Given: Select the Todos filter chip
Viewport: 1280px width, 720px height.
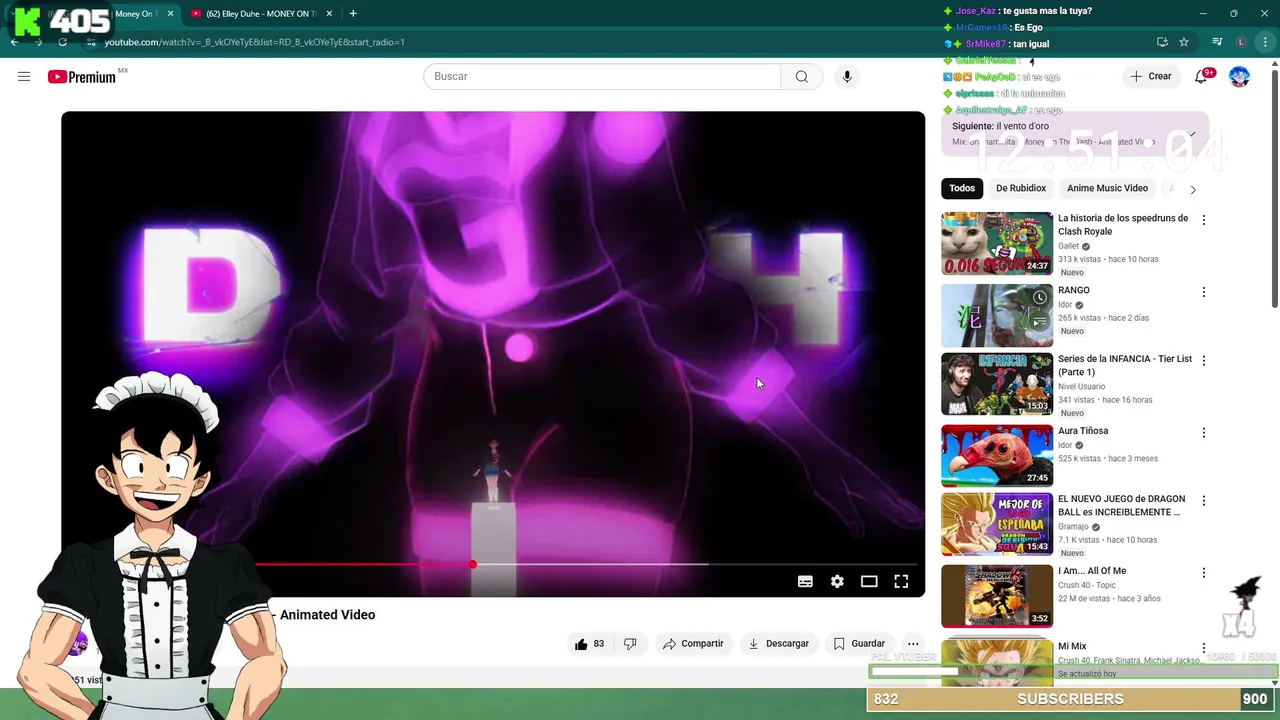Looking at the screenshot, I should point(962,188).
